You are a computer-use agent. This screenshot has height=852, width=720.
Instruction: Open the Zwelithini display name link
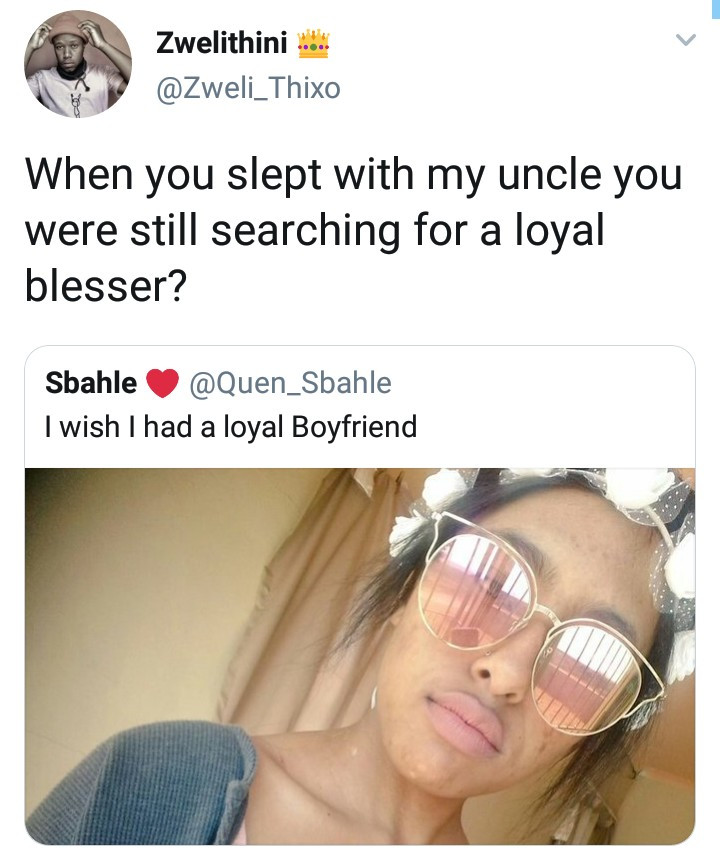222,44
